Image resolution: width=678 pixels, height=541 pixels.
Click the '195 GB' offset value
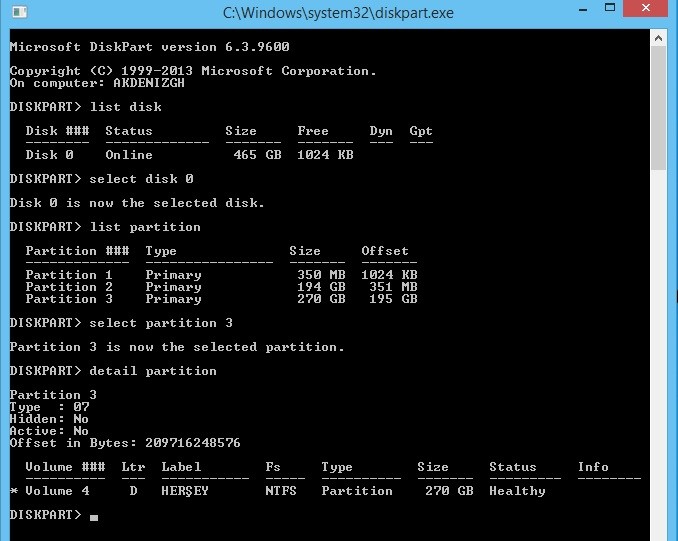point(393,299)
